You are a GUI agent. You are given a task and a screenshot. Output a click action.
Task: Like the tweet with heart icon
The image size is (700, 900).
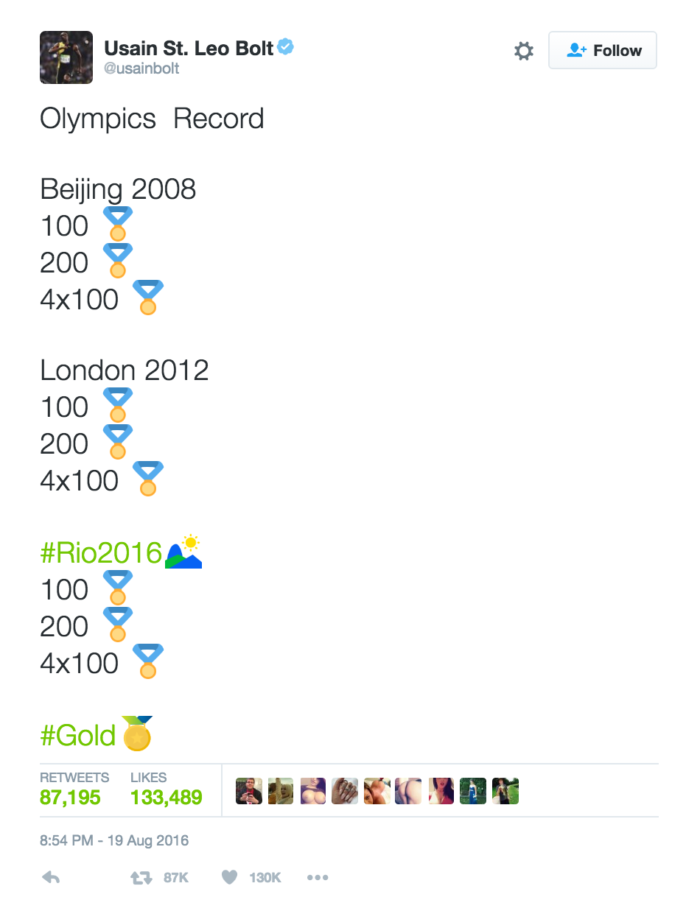pyautogui.click(x=230, y=877)
